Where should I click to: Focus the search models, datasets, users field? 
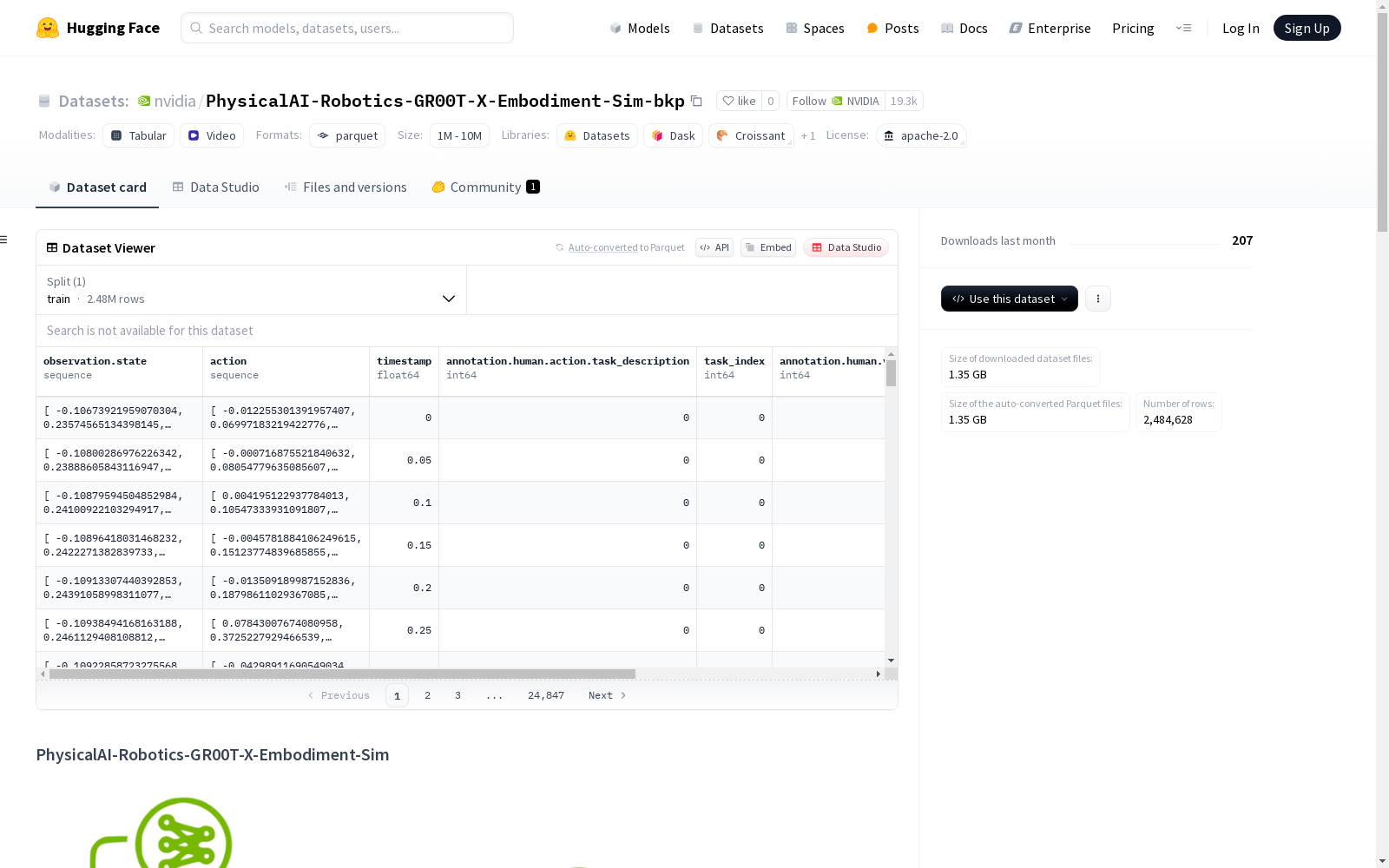(x=347, y=28)
